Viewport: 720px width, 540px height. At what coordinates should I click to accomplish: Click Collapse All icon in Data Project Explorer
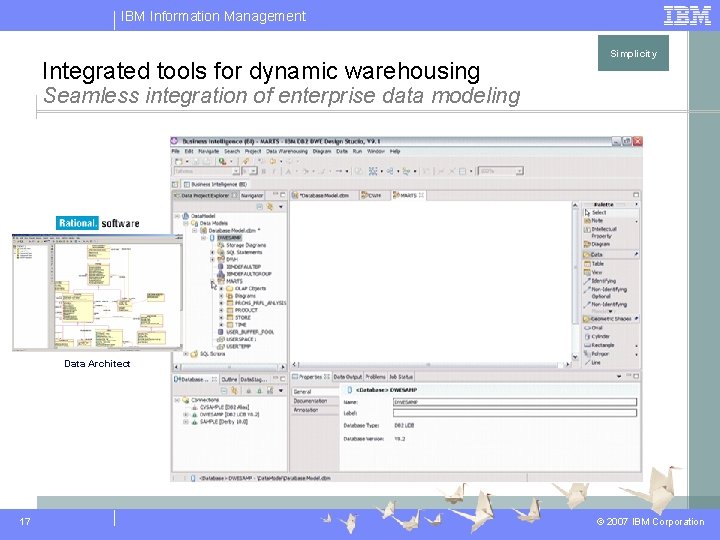(260, 207)
